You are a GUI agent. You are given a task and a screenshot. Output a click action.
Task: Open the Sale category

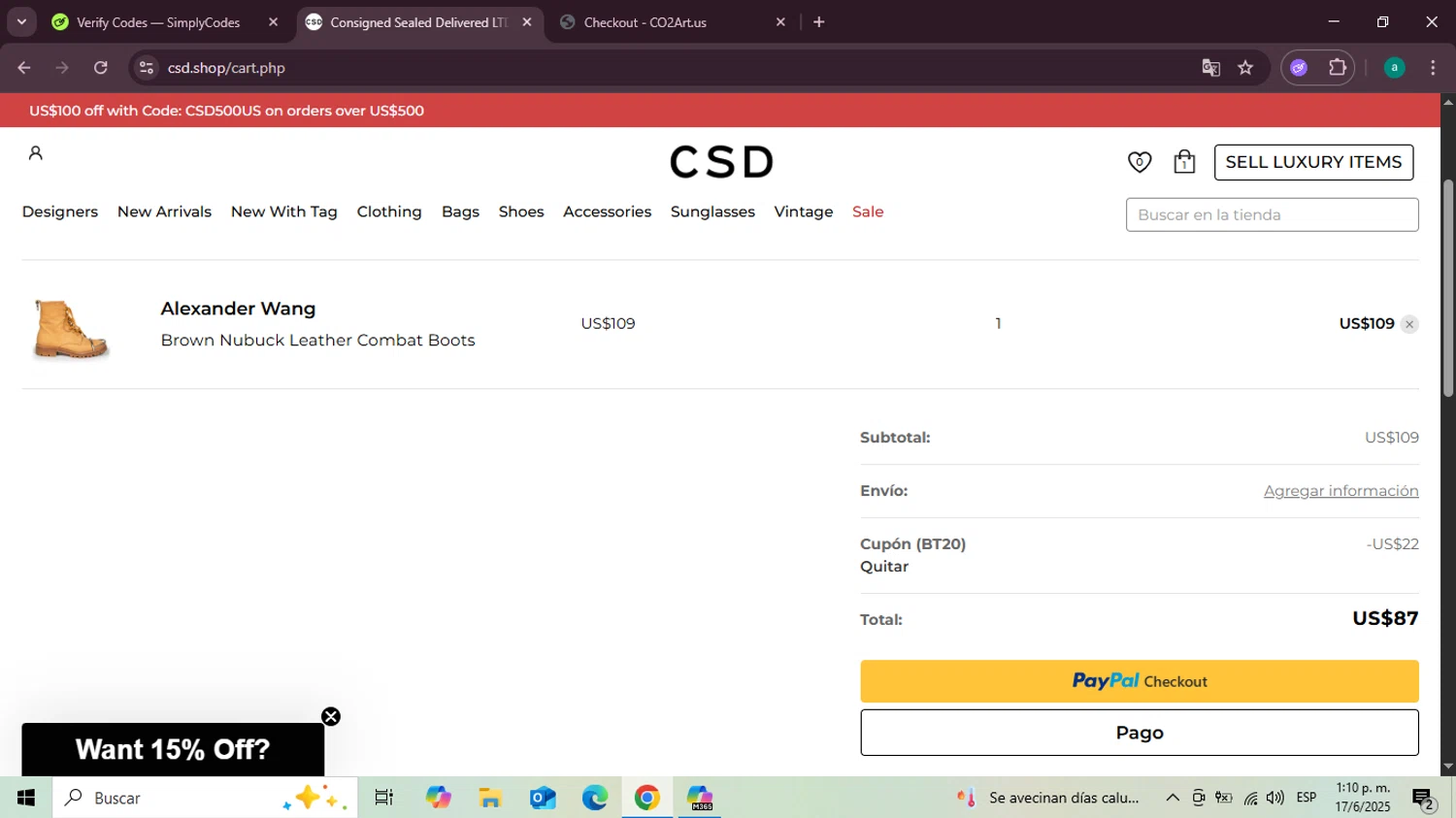pyautogui.click(x=868, y=212)
